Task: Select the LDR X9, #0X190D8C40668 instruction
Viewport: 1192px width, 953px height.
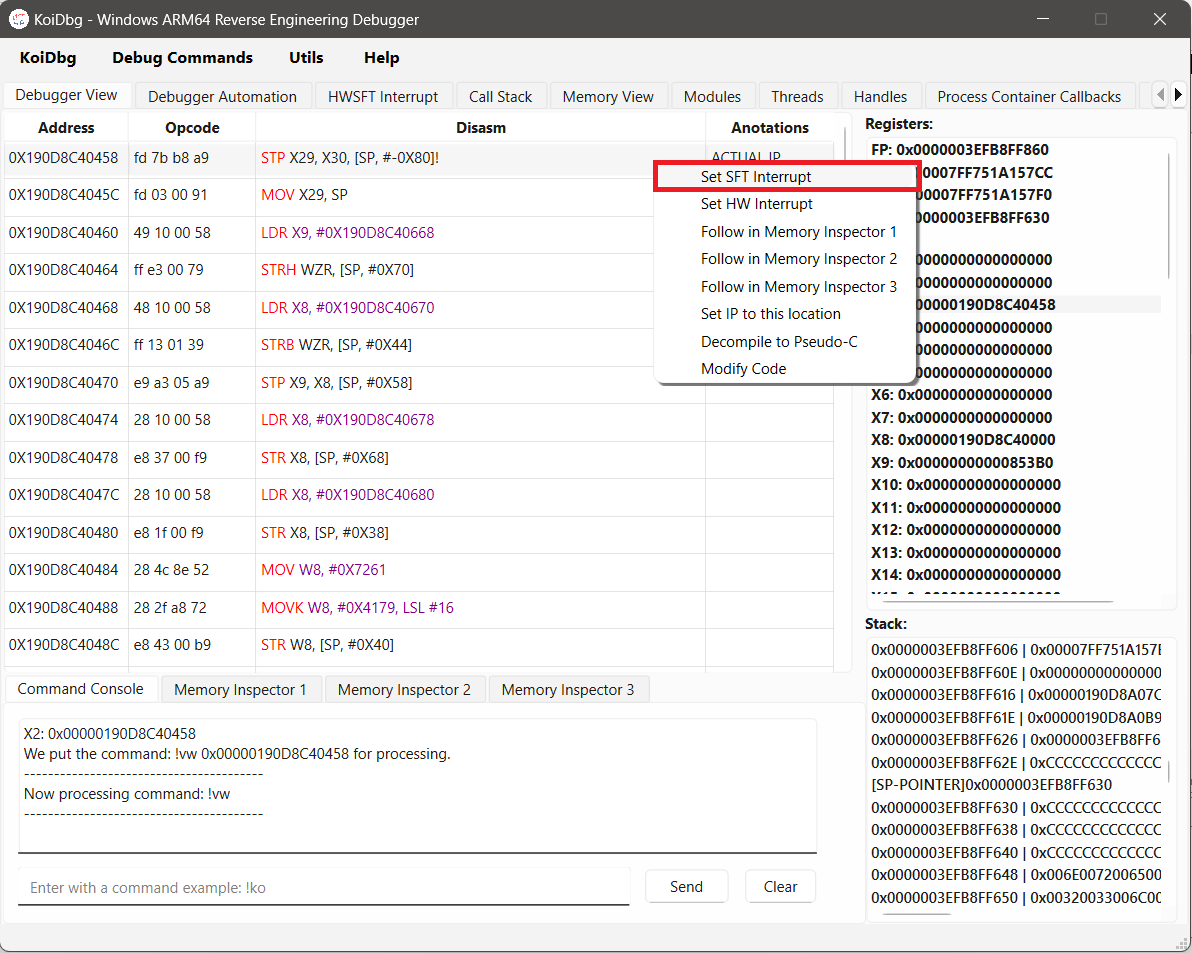Action: pos(347,233)
